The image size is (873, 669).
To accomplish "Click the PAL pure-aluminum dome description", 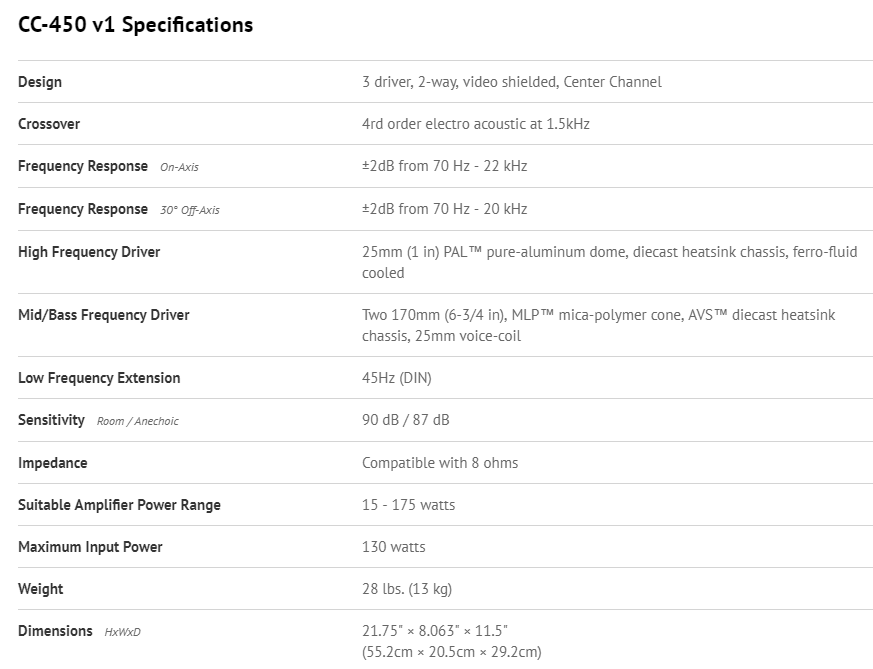I will pyautogui.click(x=609, y=262).
